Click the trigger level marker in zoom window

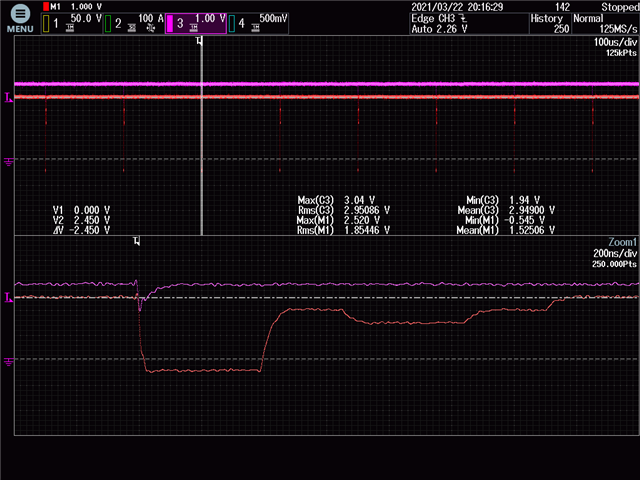(x=8, y=298)
